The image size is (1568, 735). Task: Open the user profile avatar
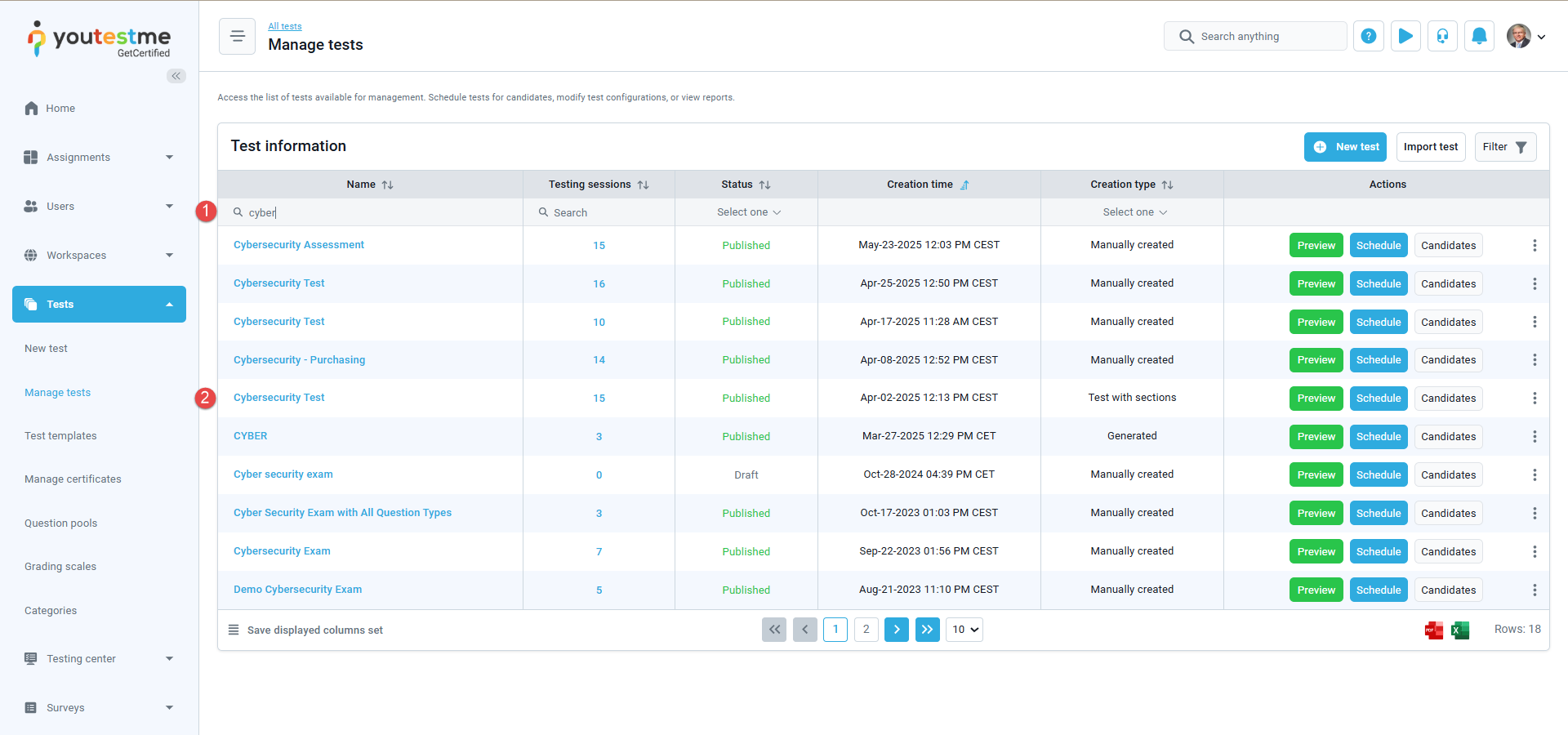(1519, 36)
